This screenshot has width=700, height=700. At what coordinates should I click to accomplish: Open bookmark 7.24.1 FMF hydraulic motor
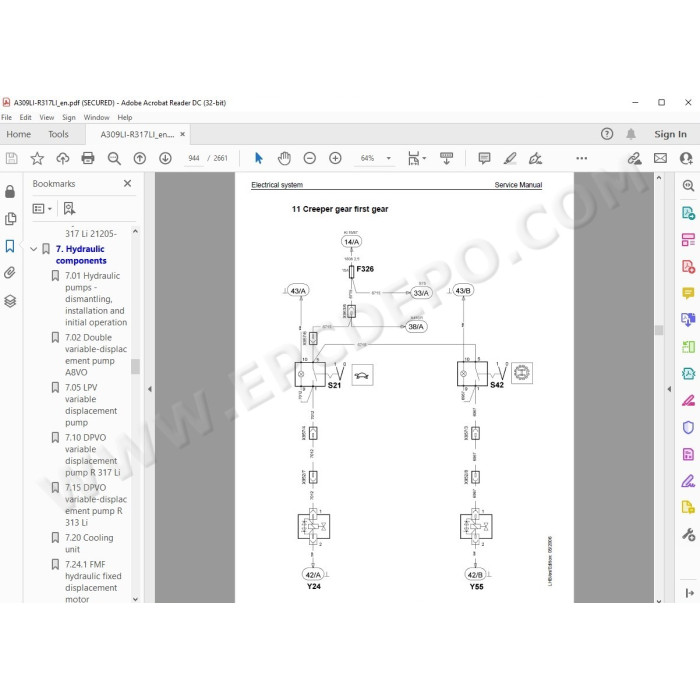tap(93, 581)
